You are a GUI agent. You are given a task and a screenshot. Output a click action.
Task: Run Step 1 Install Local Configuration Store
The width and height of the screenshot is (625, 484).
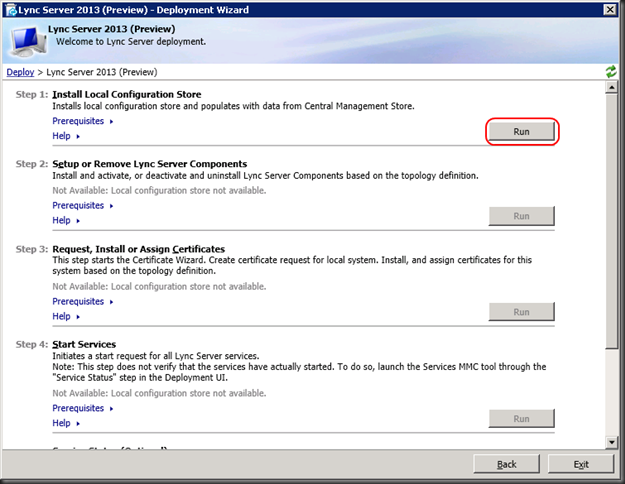(x=521, y=132)
